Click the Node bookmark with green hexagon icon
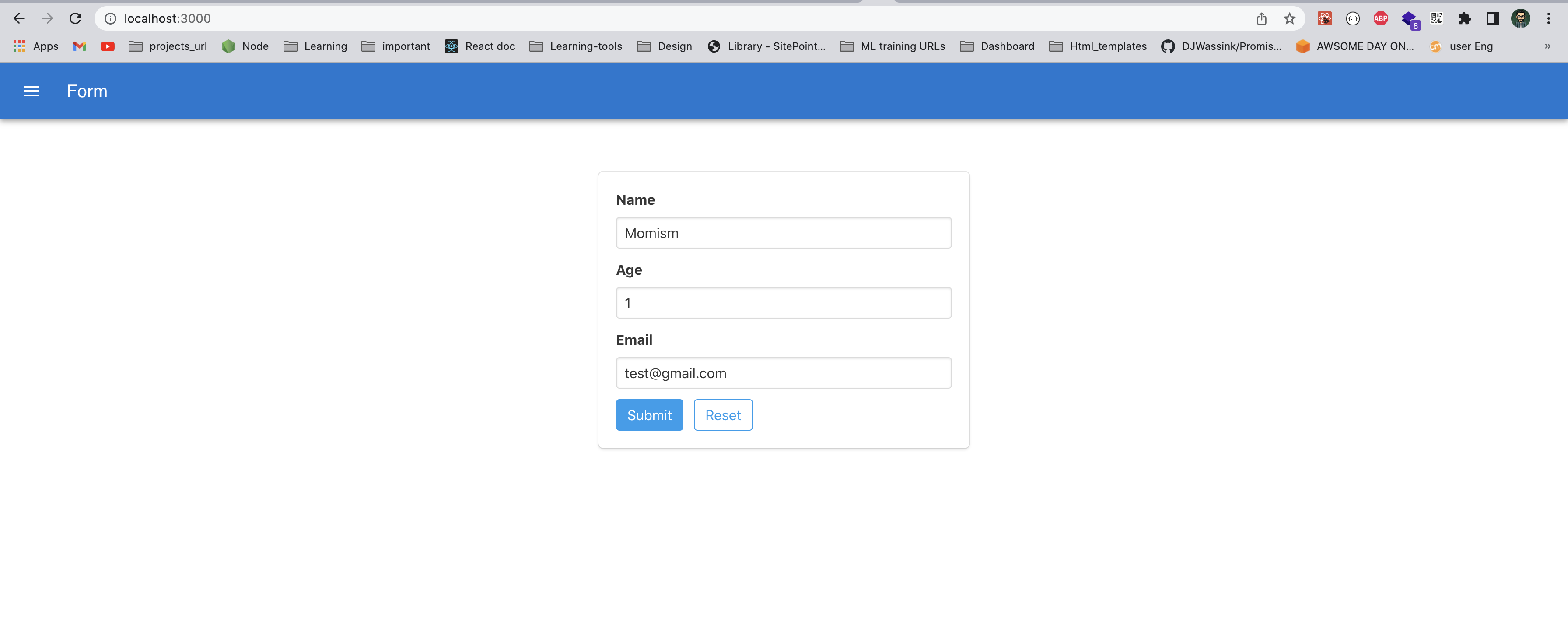Screen dimensions: 1568x617 [x=245, y=46]
